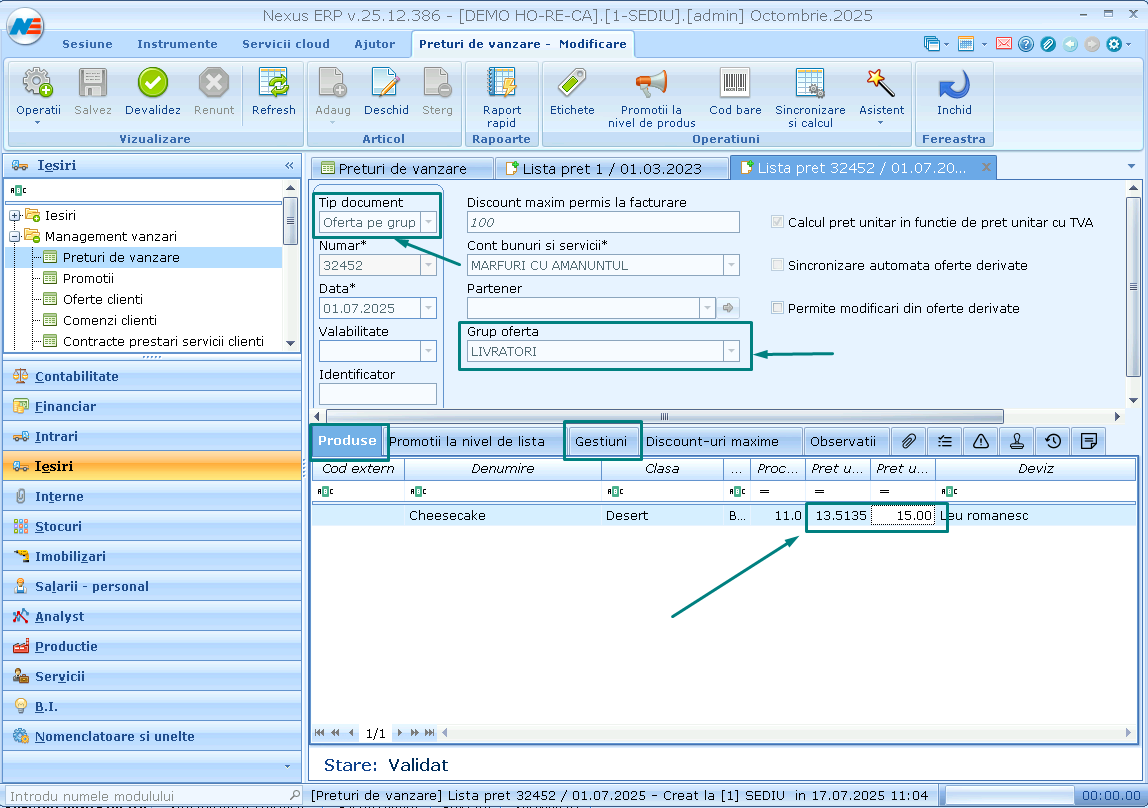Toggle Sincronizare automata oferte derivate checkbox
Screen dimensions: 1148x808
pos(778,266)
